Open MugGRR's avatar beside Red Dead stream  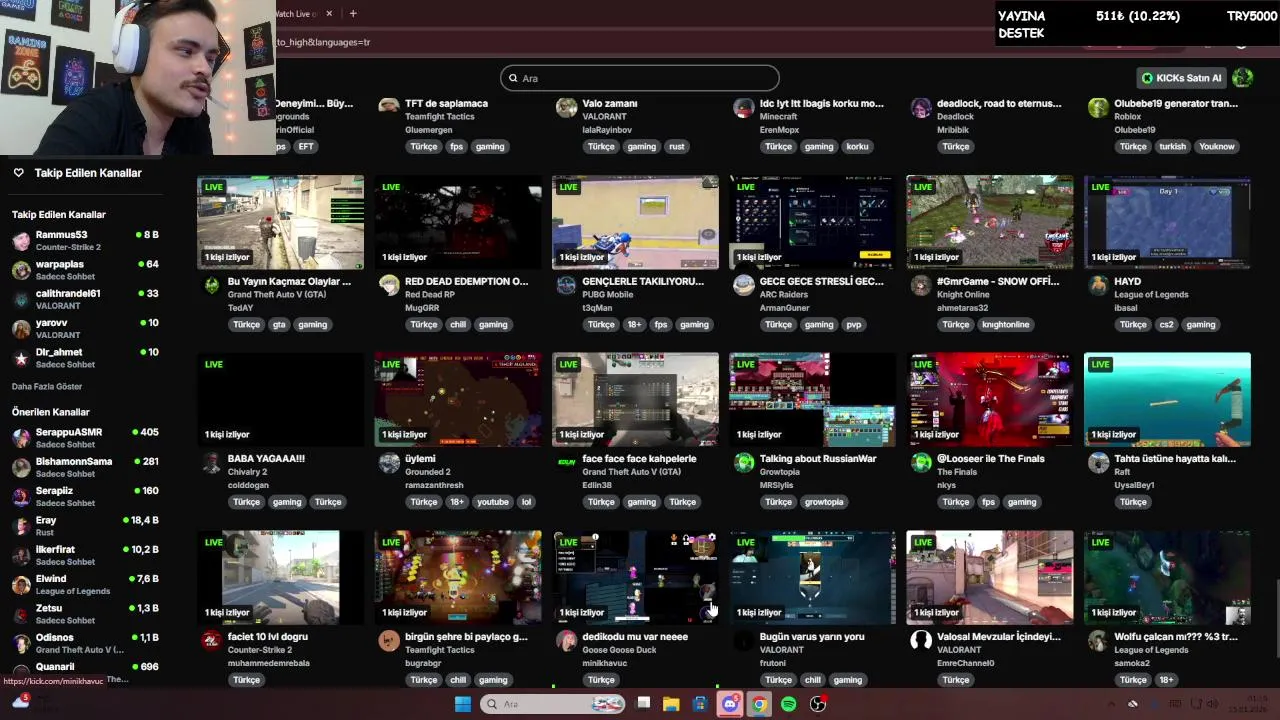pyautogui.click(x=389, y=285)
